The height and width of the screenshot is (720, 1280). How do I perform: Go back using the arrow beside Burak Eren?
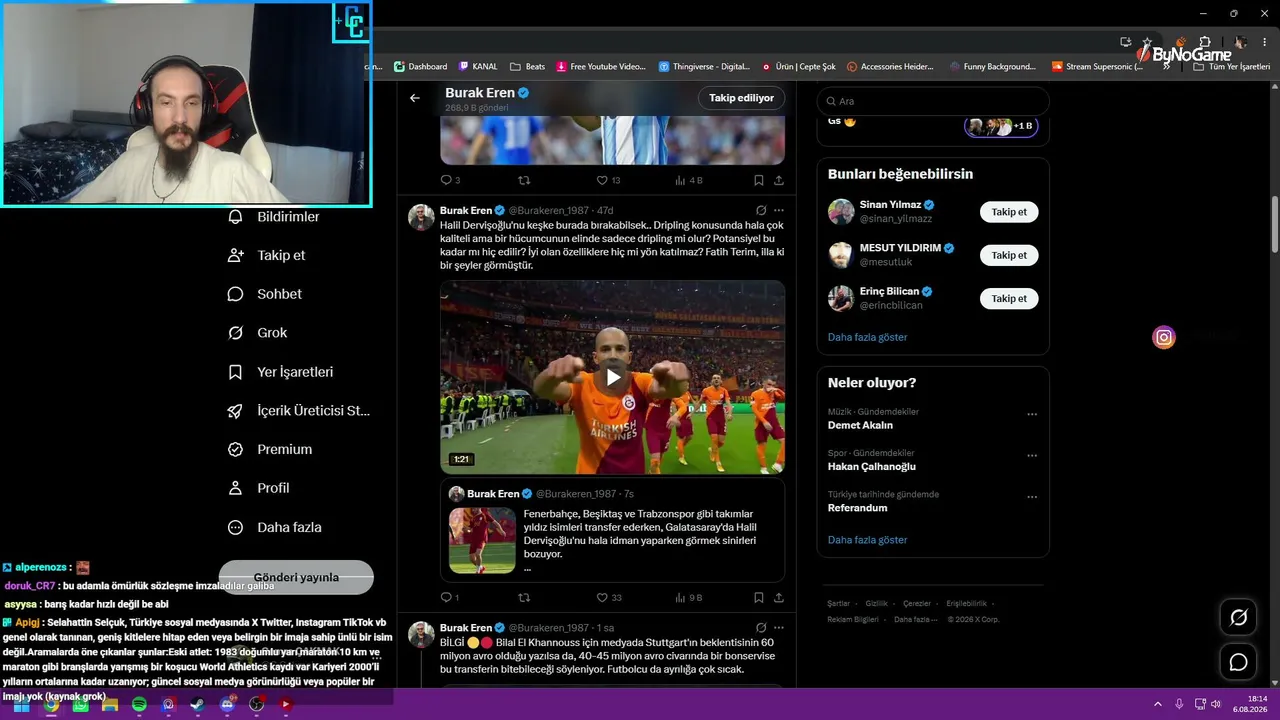[x=415, y=98]
